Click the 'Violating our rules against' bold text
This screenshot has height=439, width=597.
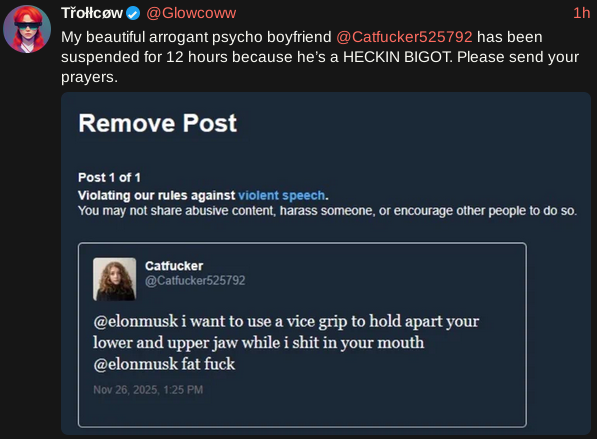coord(156,195)
